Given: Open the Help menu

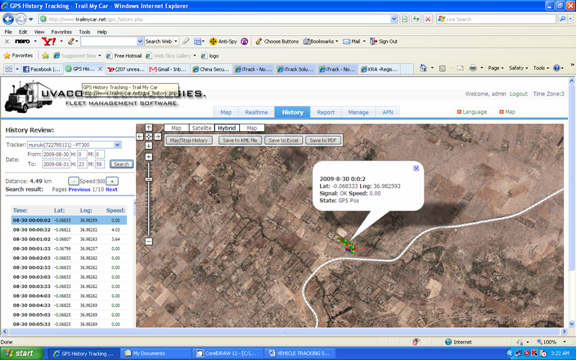Looking at the screenshot, I should (102, 32).
